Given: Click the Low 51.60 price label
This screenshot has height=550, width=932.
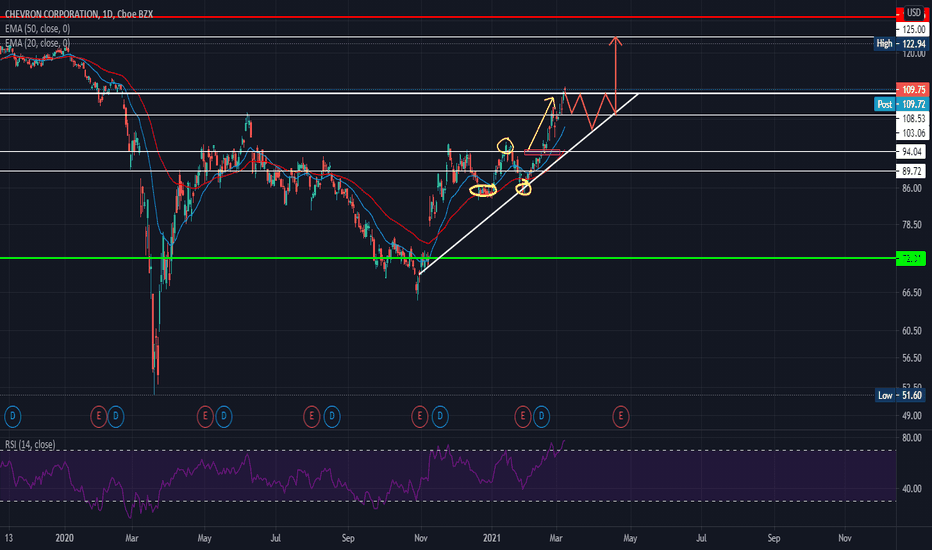Looking at the screenshot, I should coord(901,395).
